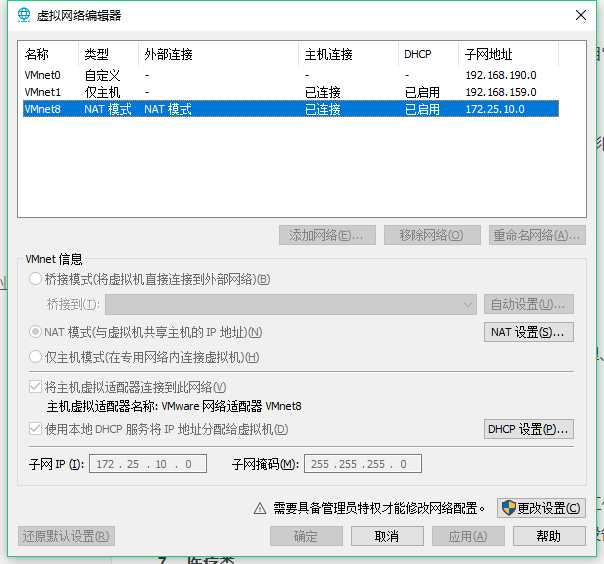Click the 应用 button
Screen dimensions: 604x564
point(468,536)
